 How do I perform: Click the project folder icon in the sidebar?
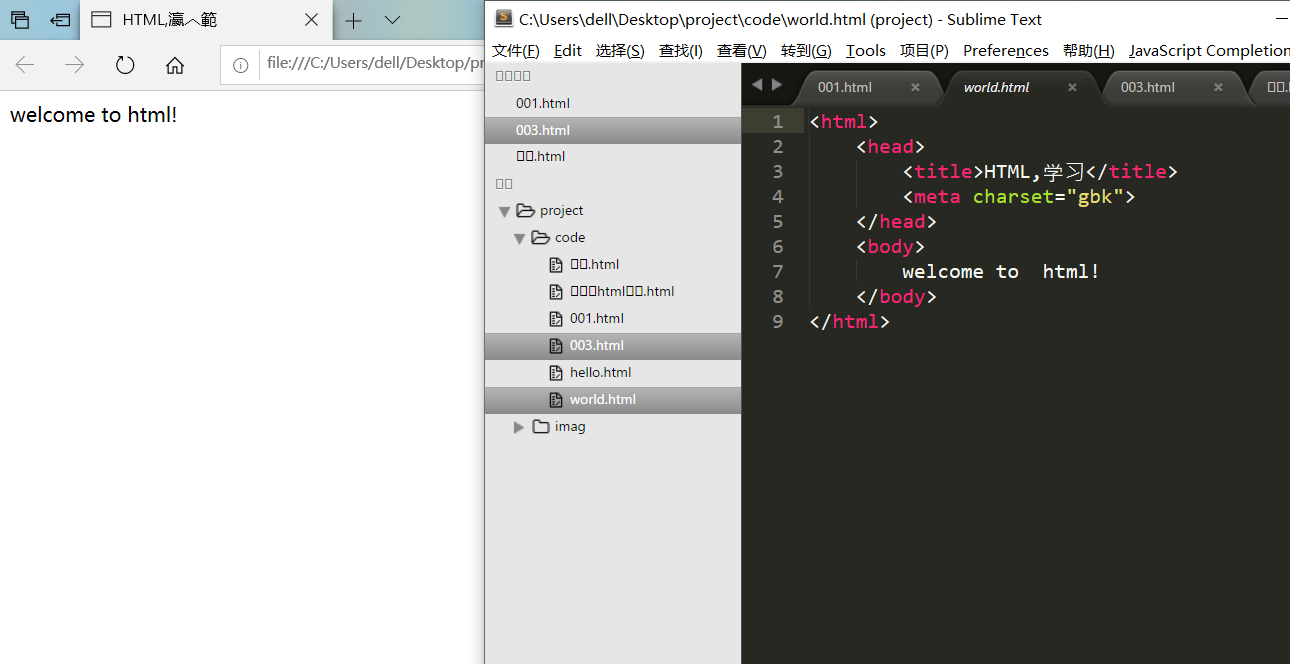point(525,210)
